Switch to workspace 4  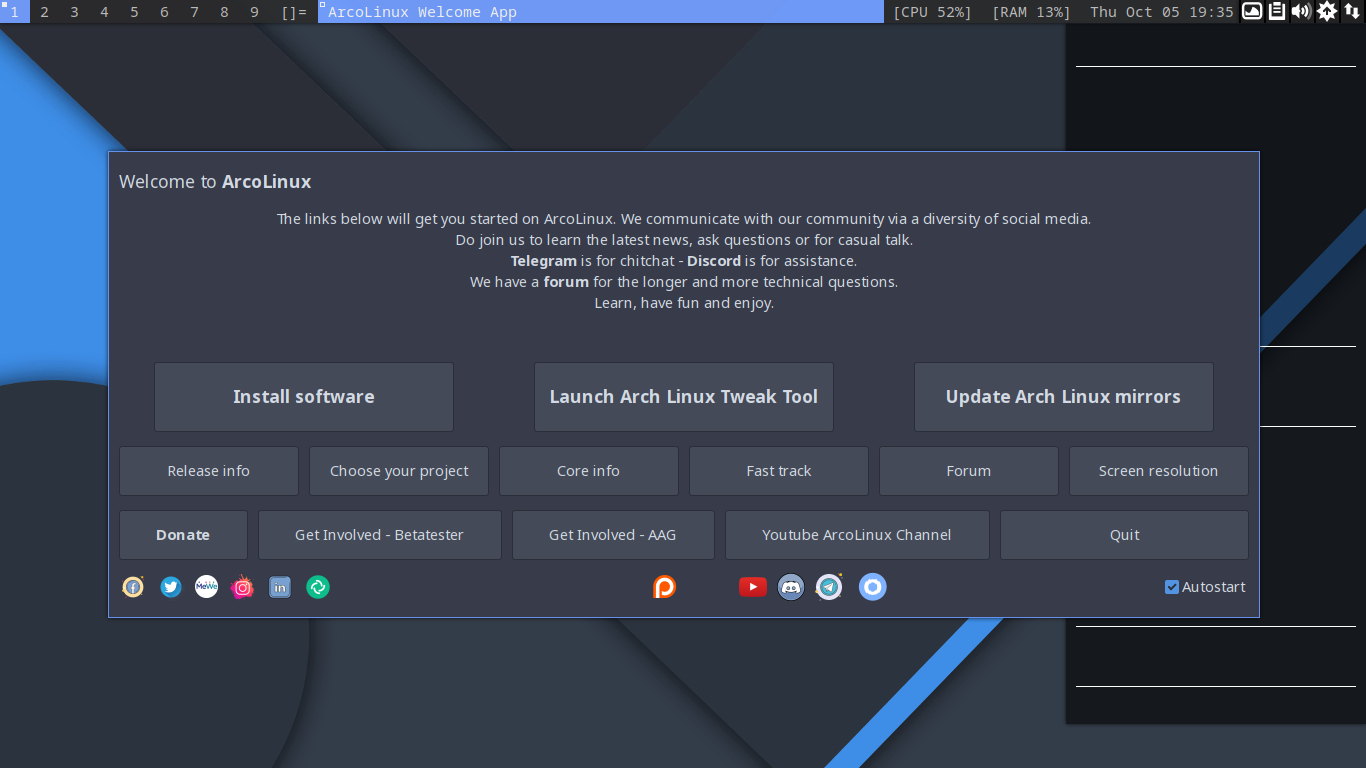105,12
